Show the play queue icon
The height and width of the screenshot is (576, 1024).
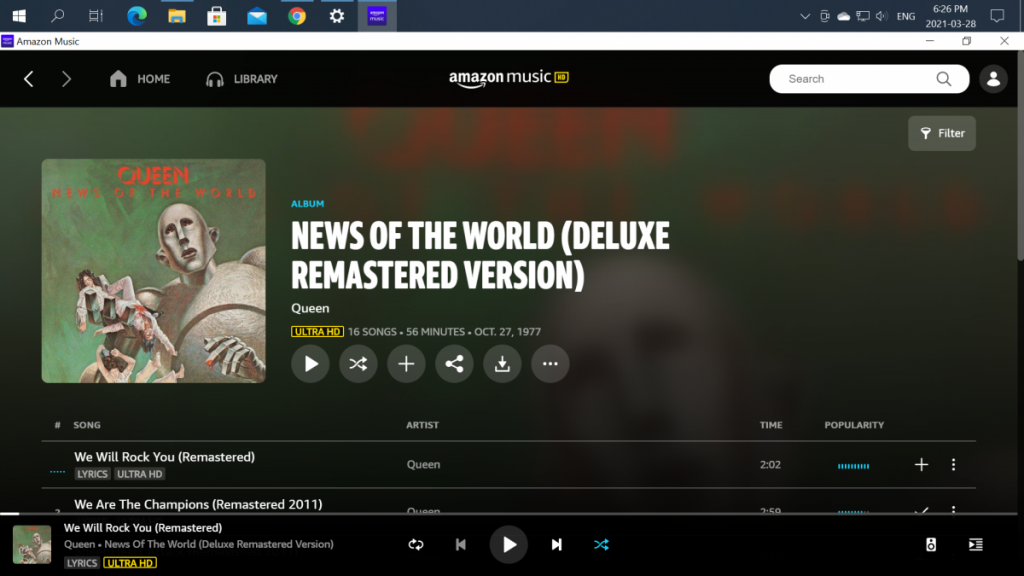pos(975,545)
